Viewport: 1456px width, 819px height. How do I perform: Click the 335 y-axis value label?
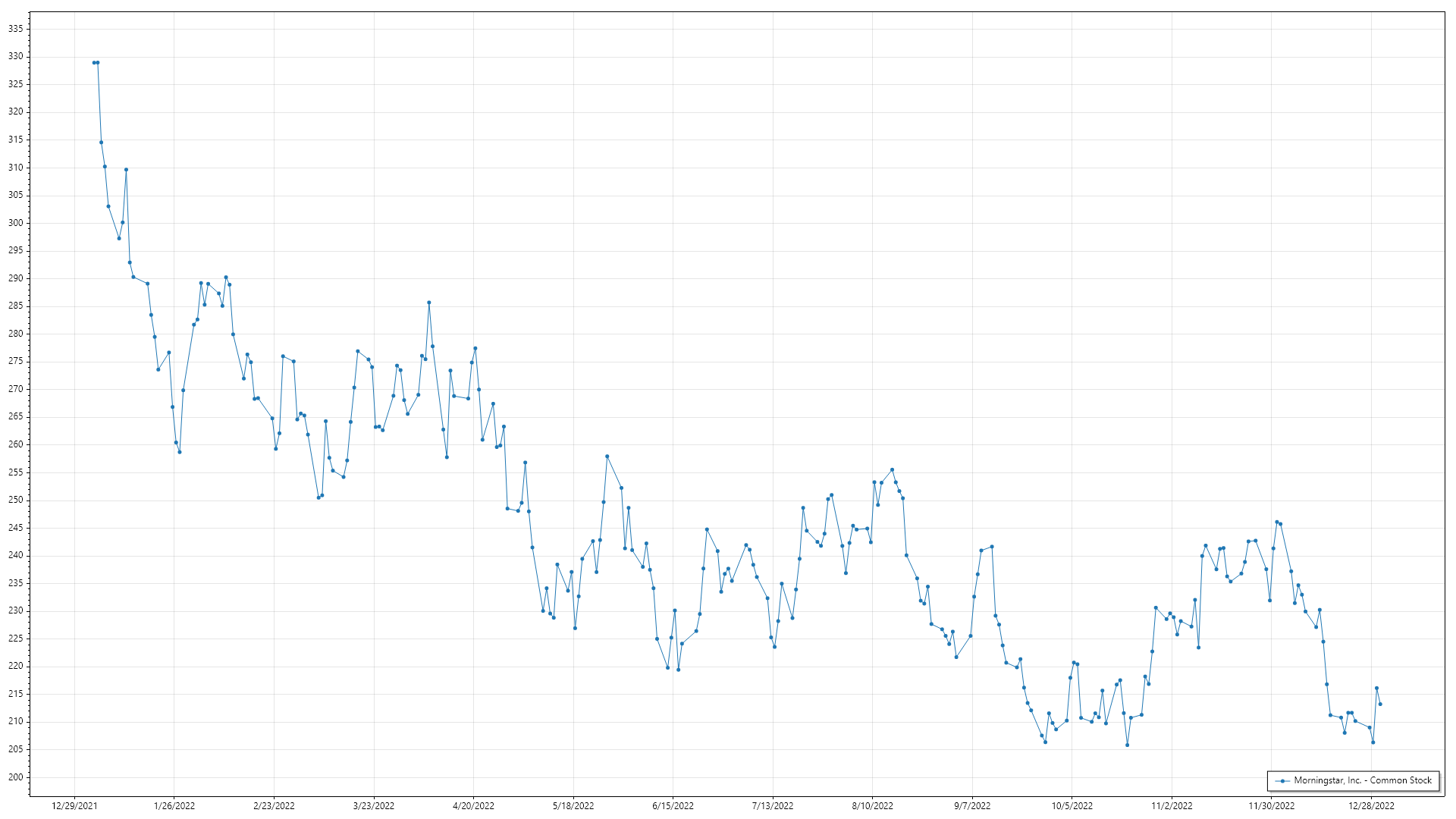point(15,29)
